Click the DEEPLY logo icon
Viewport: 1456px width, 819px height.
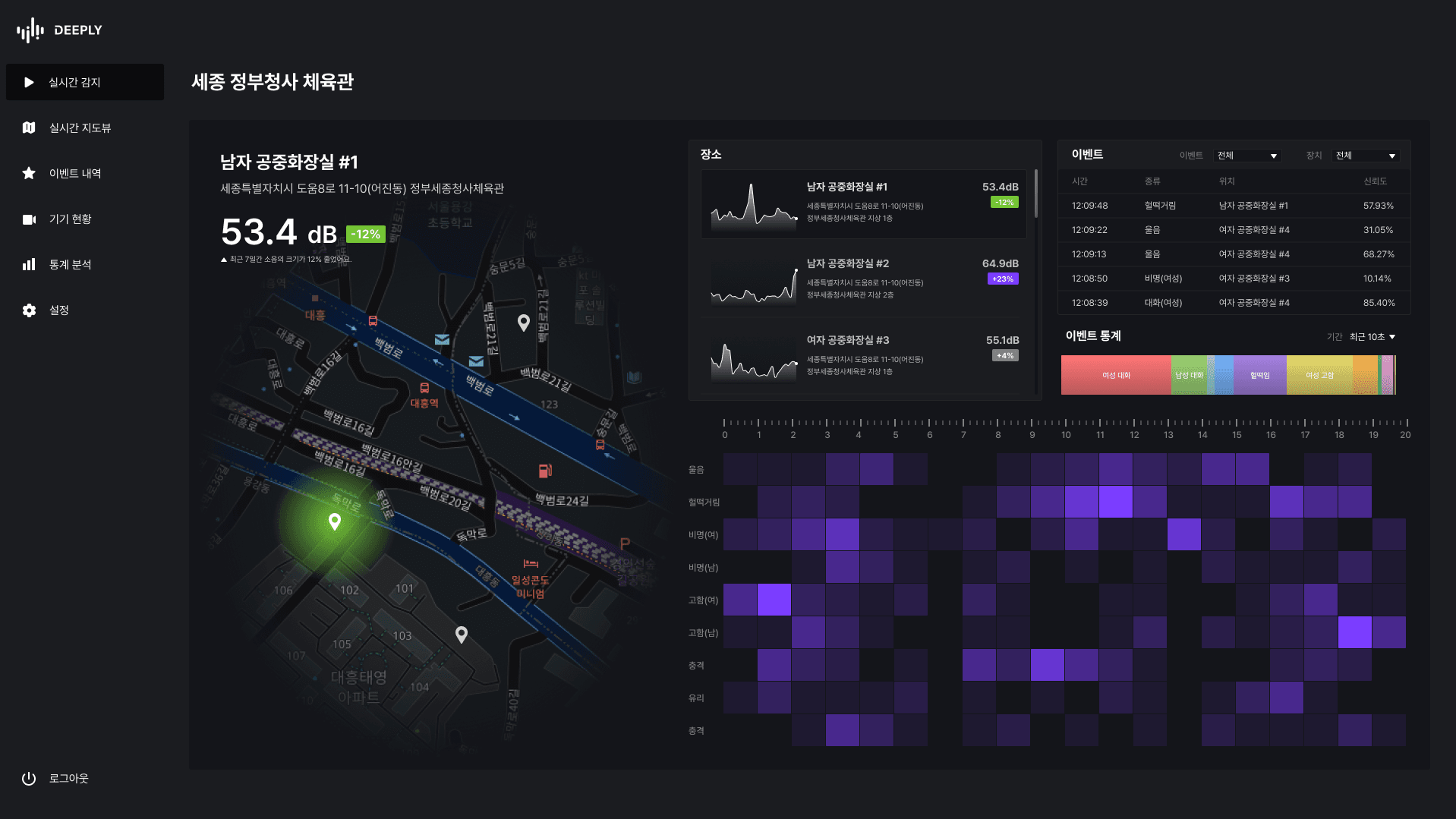[30, 30]
